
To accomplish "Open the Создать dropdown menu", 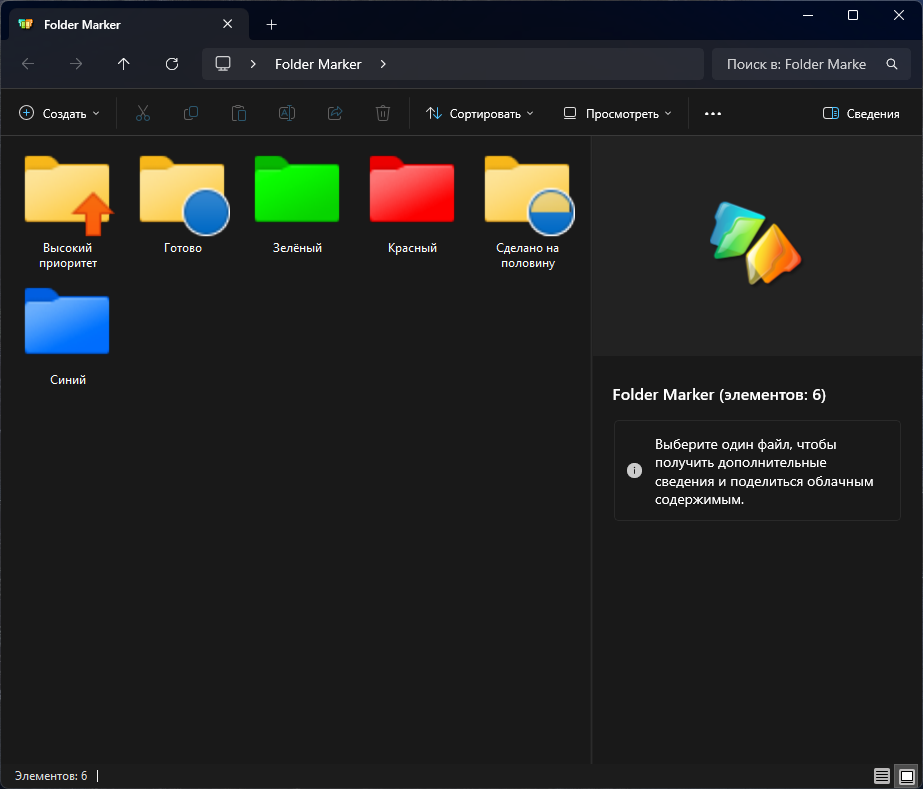I will click(x=59, y=114).
